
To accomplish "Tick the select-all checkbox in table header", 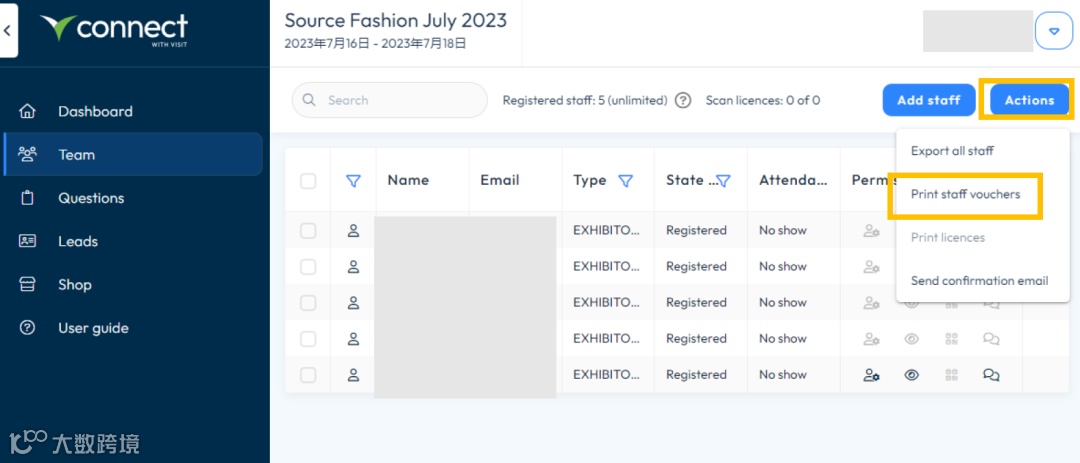I will pos(308,181).
